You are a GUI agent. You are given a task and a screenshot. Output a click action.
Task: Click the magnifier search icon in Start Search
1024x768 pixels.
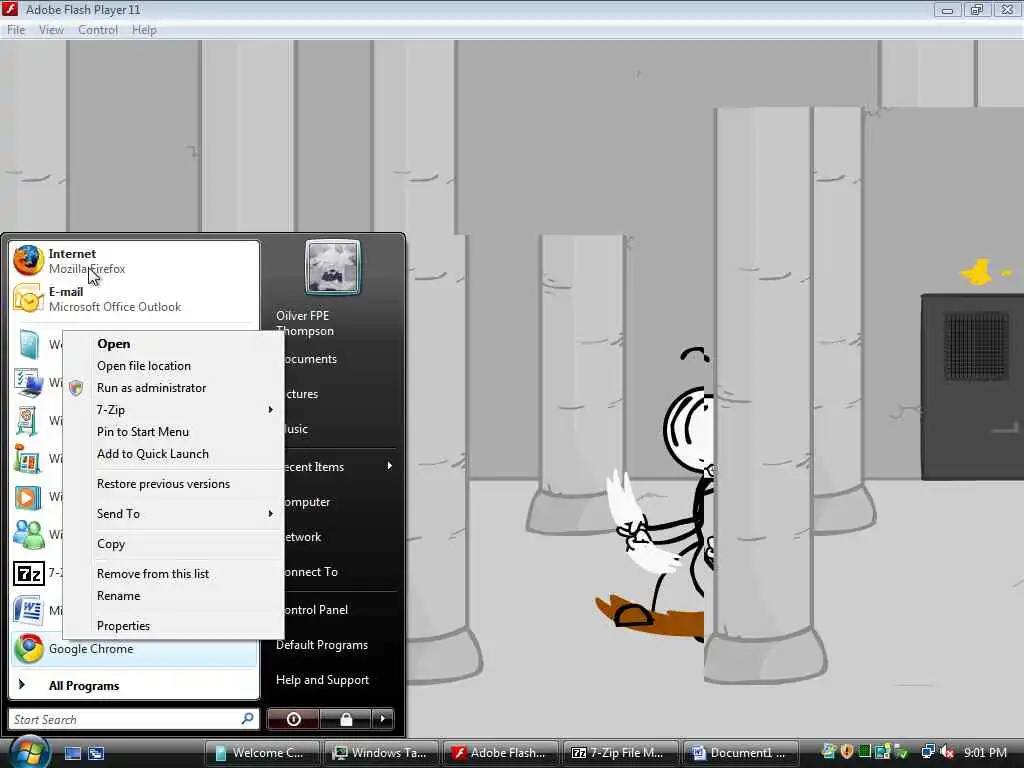[247, 718]
